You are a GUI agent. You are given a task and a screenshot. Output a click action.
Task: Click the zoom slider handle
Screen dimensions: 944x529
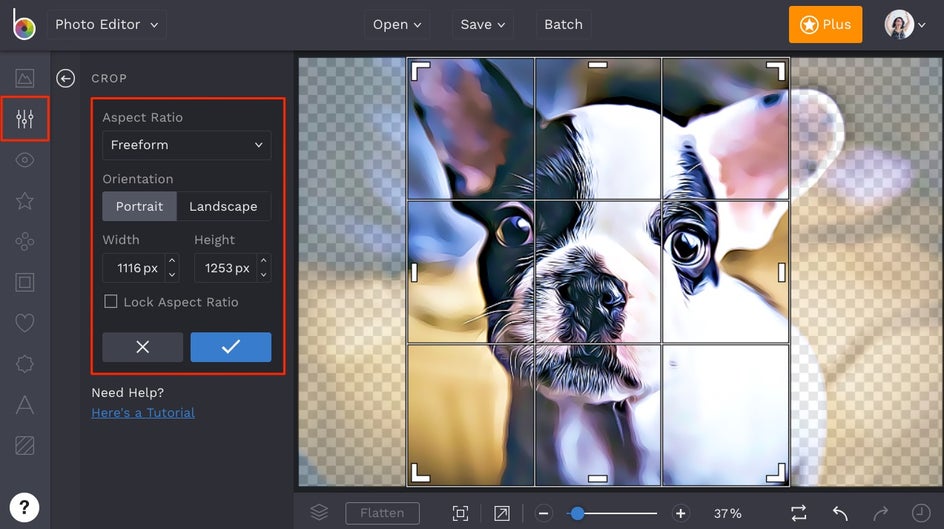pyautogui.click(x=577, y=513)
